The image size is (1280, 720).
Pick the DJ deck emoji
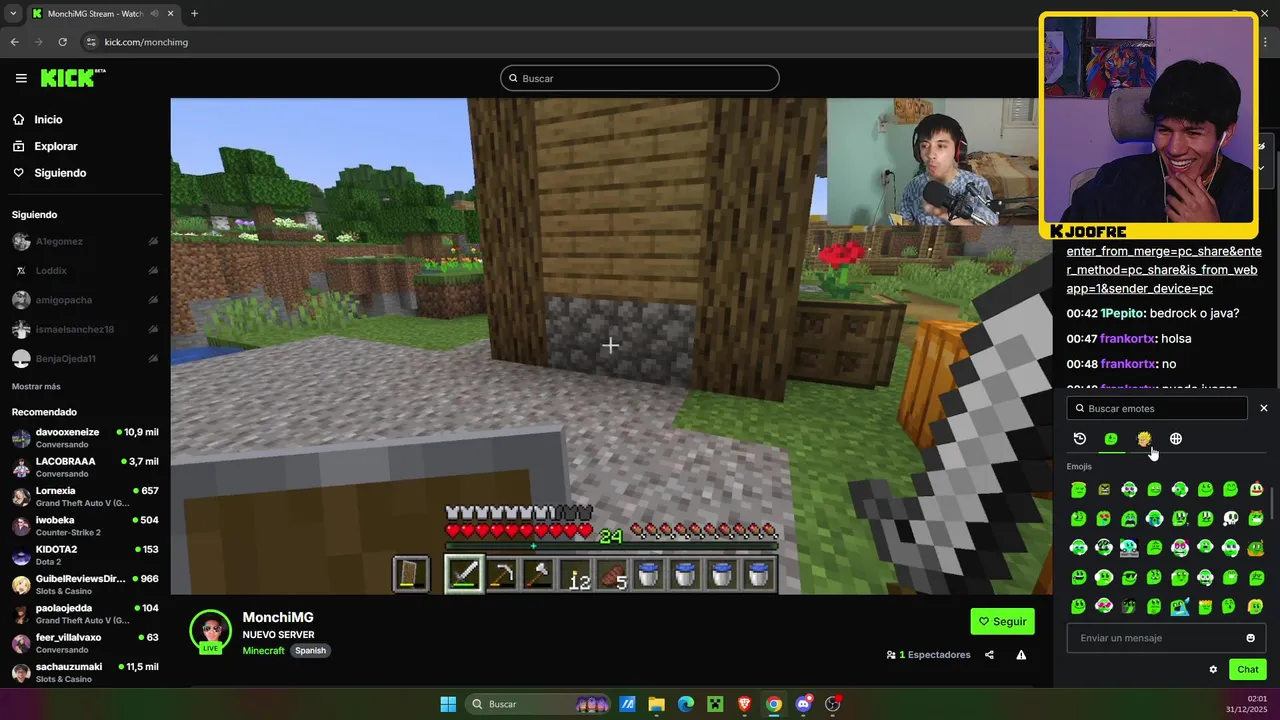(1129, 548)
